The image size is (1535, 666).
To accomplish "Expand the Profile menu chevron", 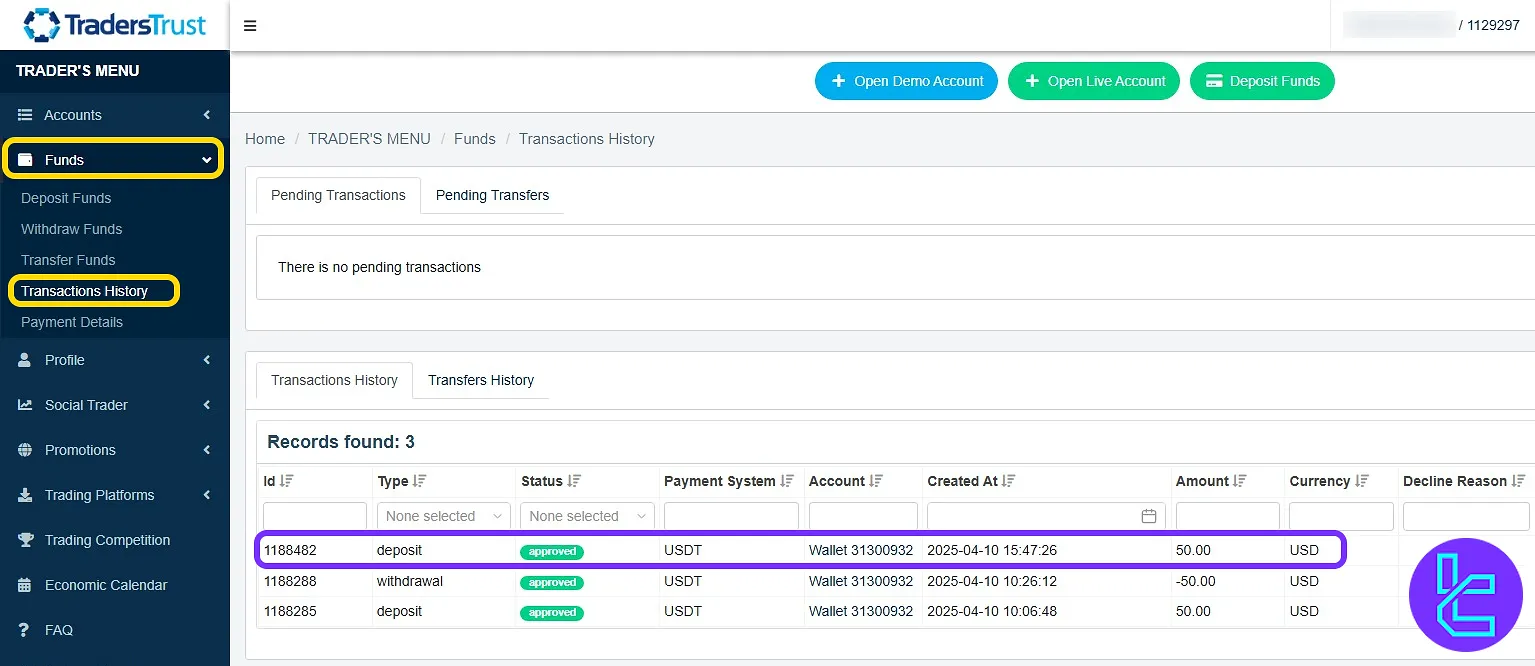I will [x=207, y=360].
